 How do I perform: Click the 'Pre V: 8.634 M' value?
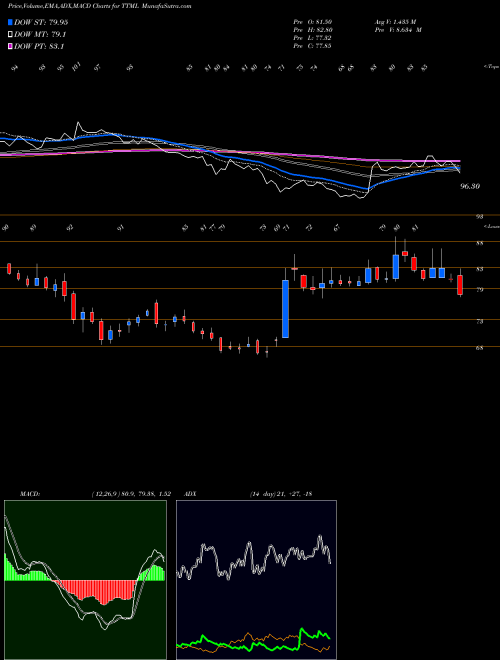pyautogui.click(x=398, y=30)
